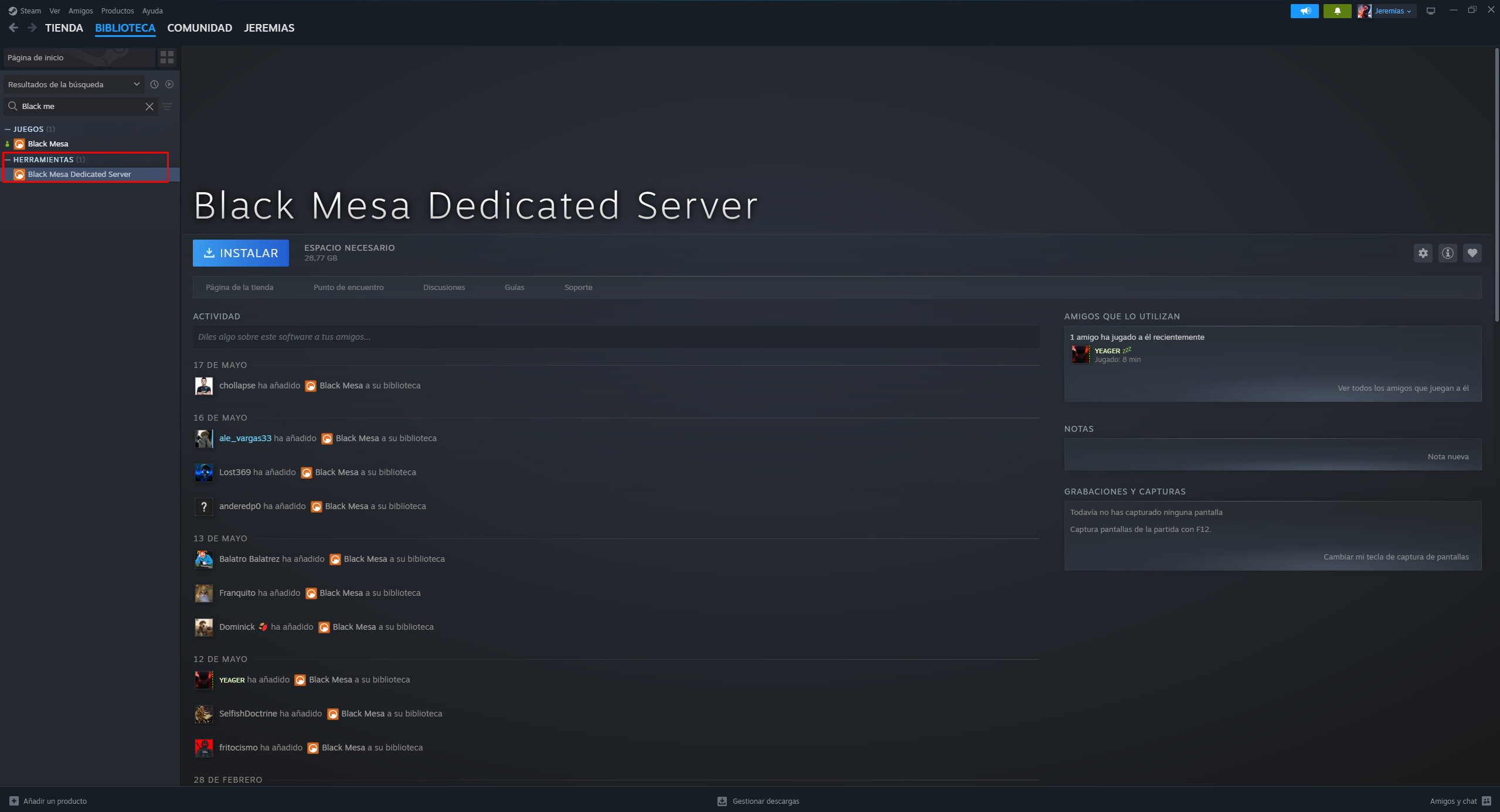Select the BIBLIOTECA tab
This screenshot has width=1500, height=812.
[125, 28]
